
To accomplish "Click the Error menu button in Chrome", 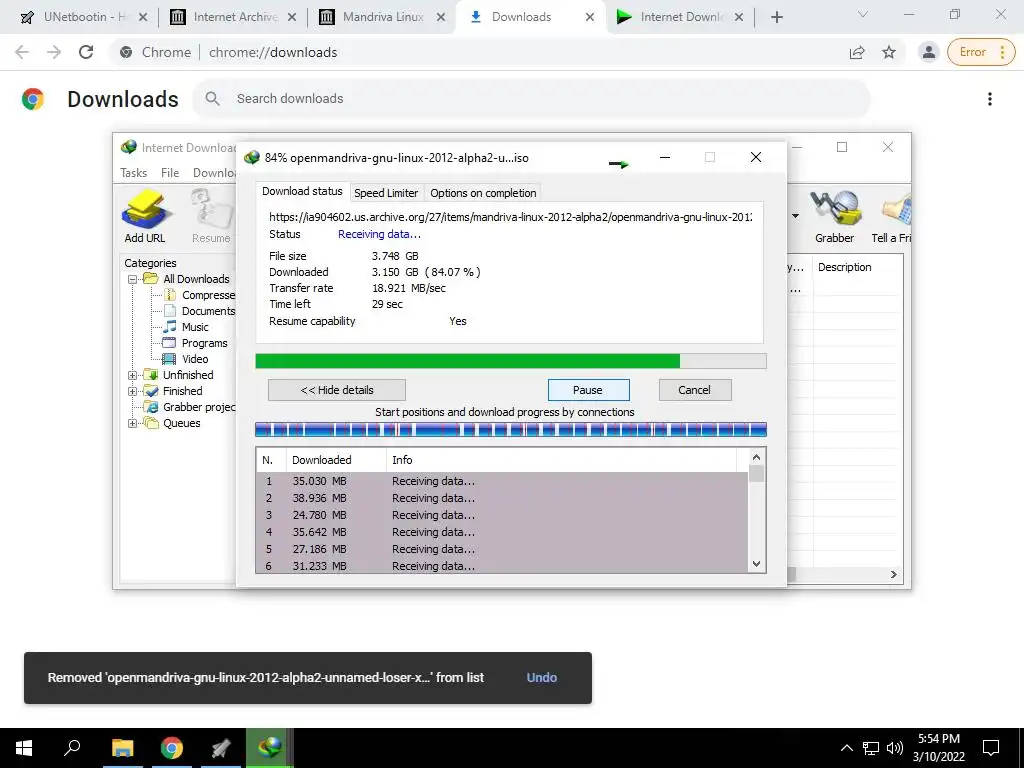I will tap(981, 52).
